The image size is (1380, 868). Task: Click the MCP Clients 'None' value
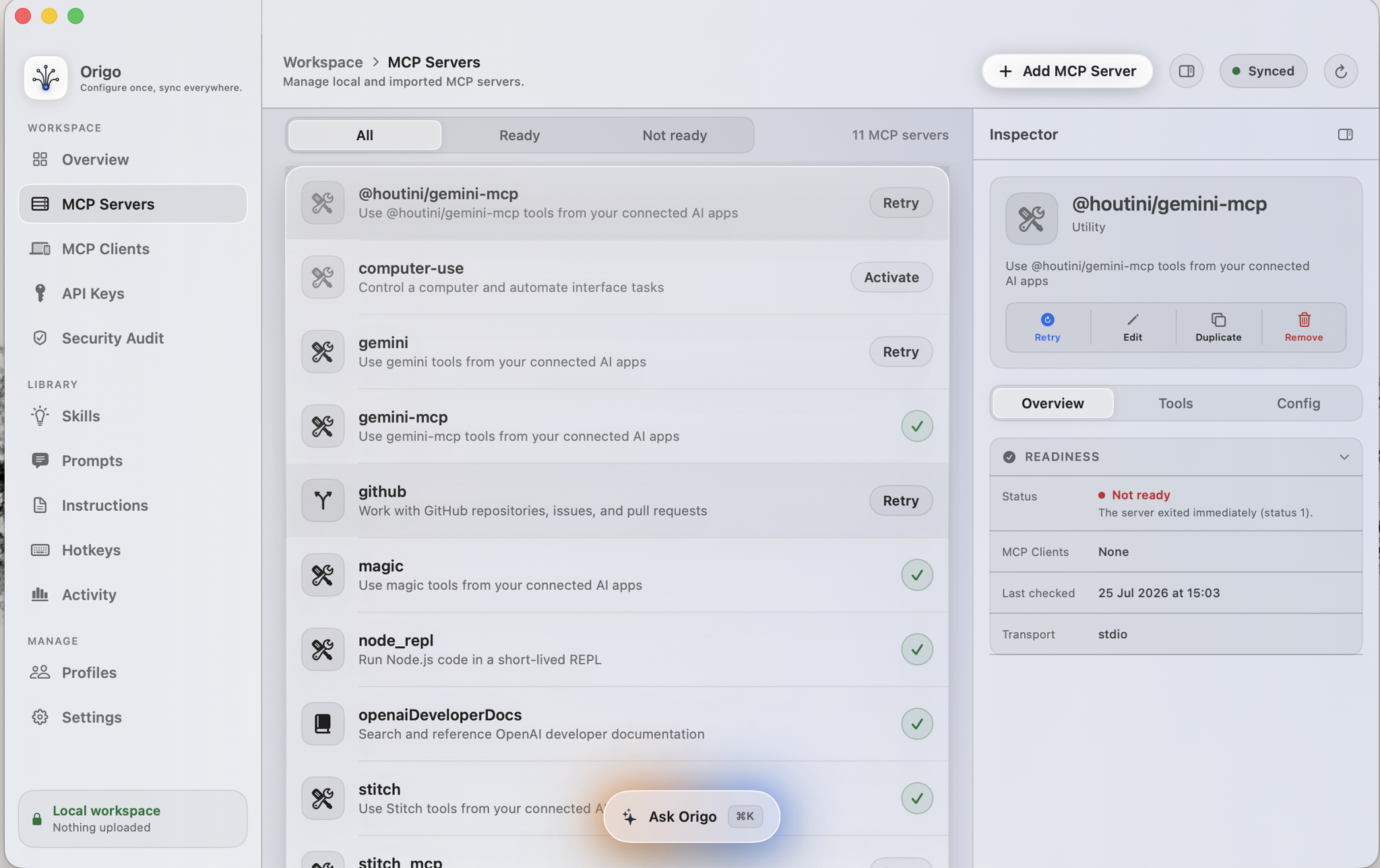click(1113, 551)
